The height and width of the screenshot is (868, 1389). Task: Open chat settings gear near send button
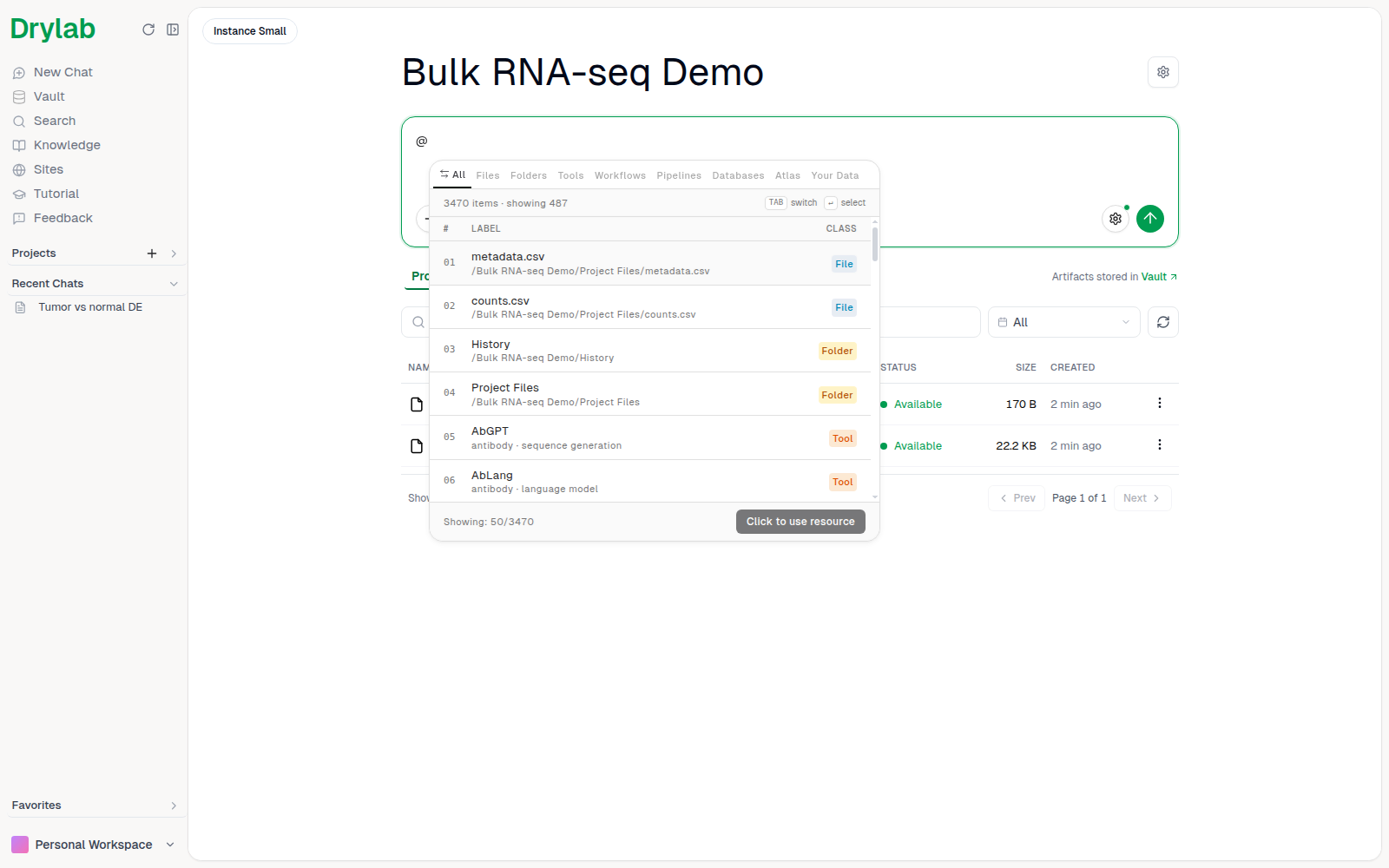(1116, 219)
